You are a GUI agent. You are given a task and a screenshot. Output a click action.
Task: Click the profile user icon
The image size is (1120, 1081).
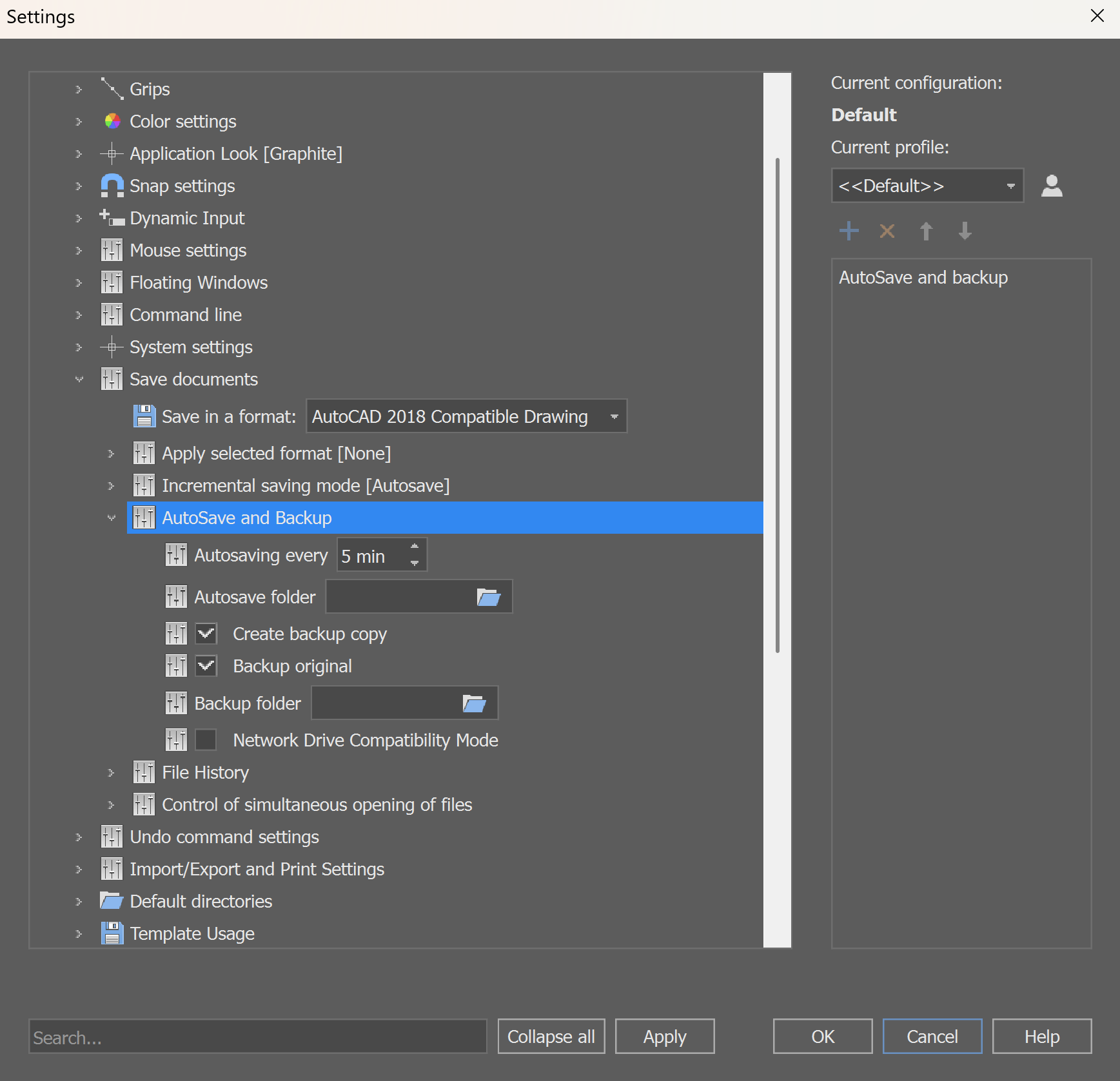pos(1052,186)
